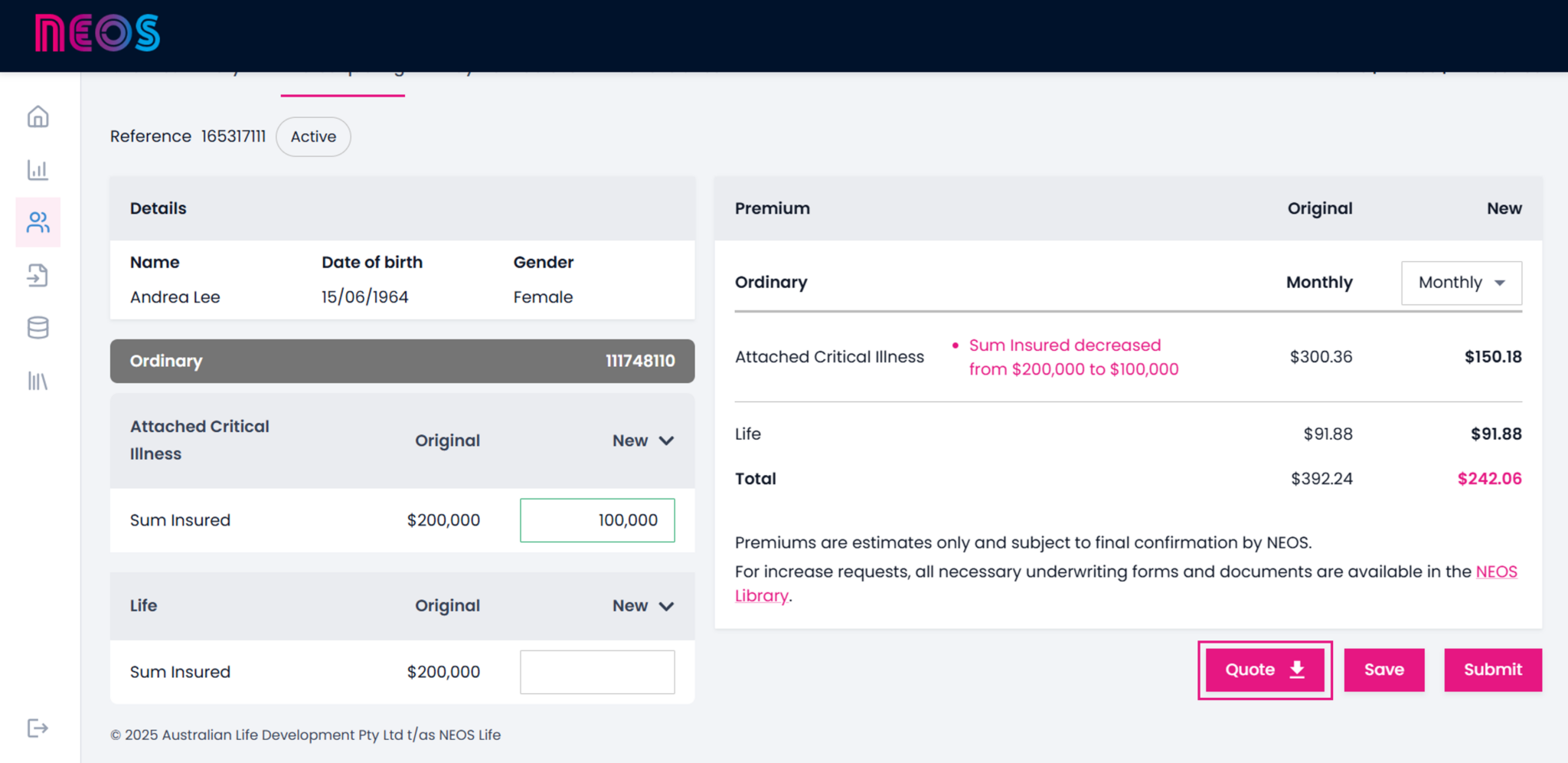Image resolution: width=1568 pixels, height=763 pixels.
Task: Open the document import sidebar icon
Action: coord(38,276)
